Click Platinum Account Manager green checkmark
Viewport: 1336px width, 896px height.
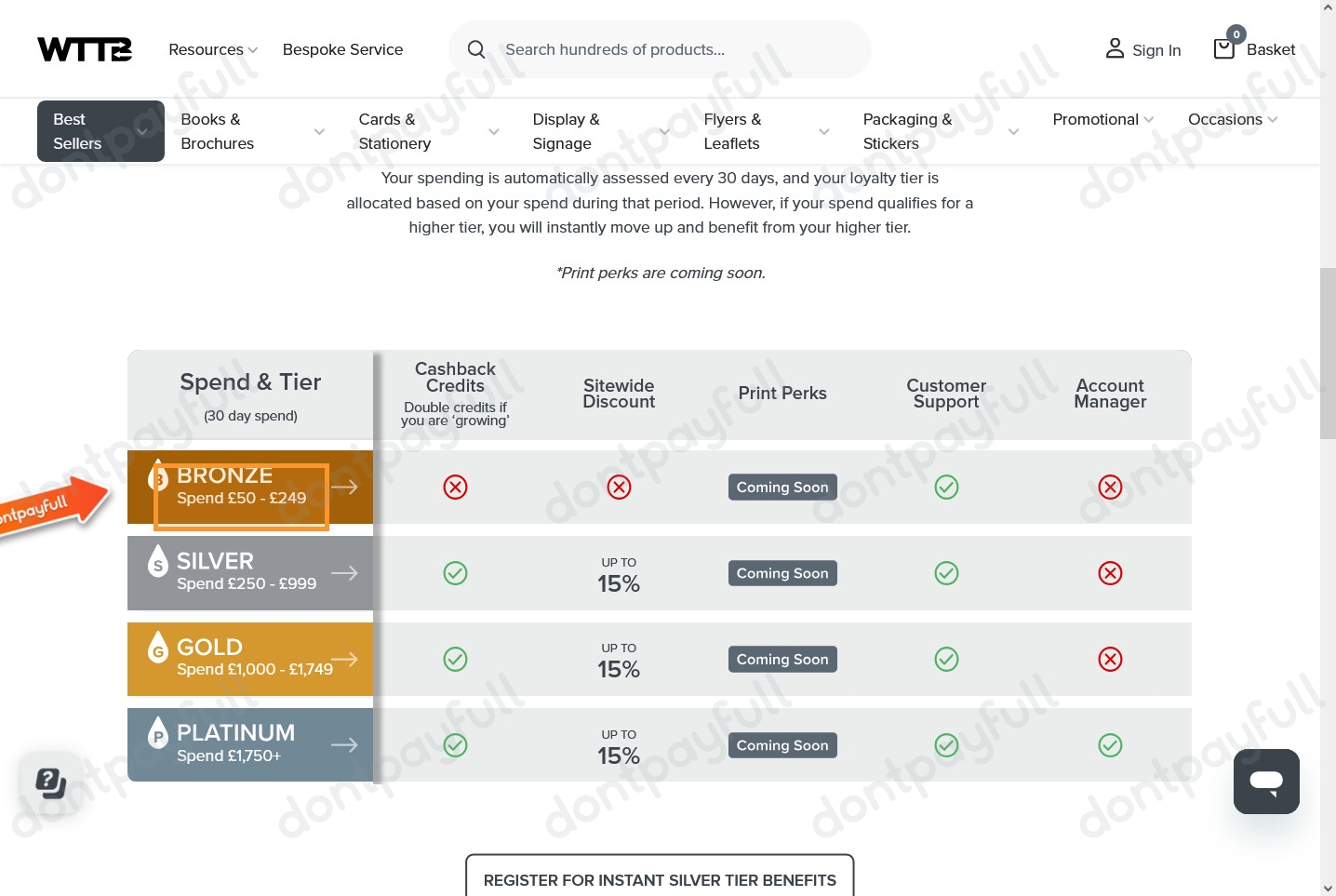(x=1110, y=745)
